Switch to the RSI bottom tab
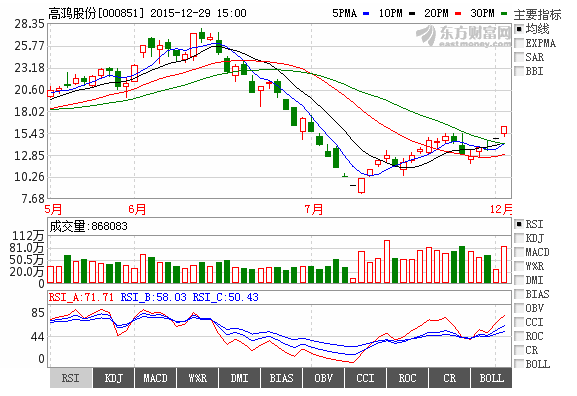The height and width of the screenshot is (396, 577). click(71, 378)
